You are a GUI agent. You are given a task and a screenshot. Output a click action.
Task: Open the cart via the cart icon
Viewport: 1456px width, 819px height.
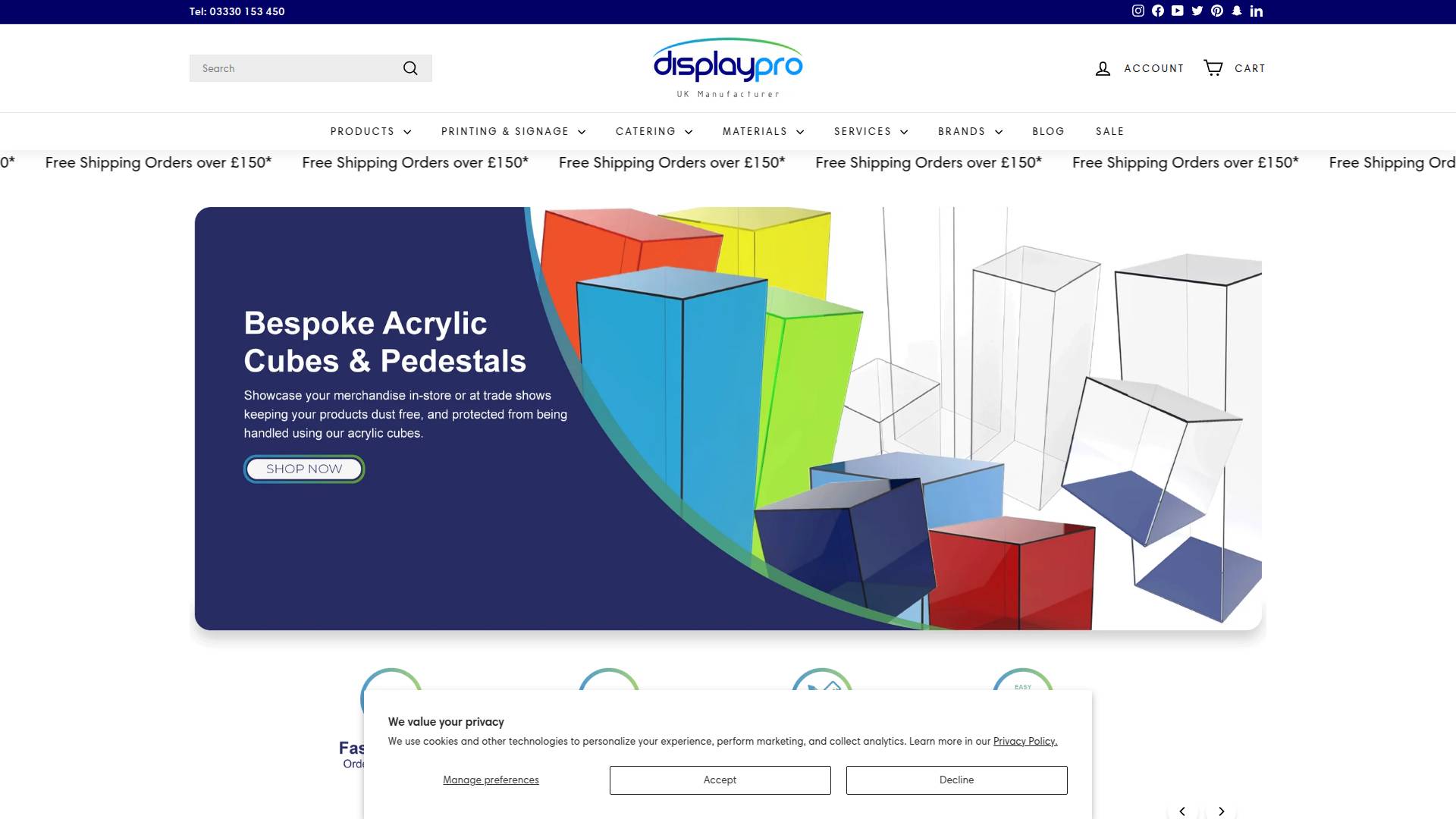[x=1214, y=67]
